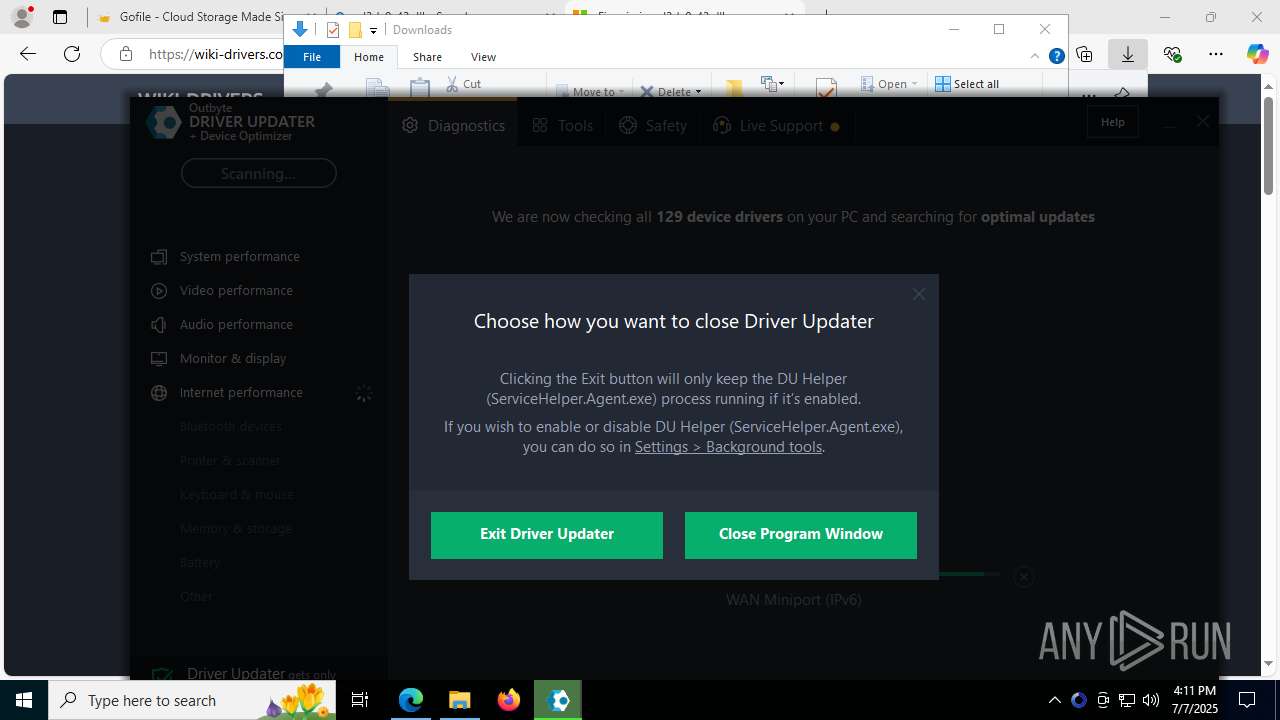This screenshot has width=1280, height=720.
Task: Open Copilot icon in Edge
Action: (1257, 54)
